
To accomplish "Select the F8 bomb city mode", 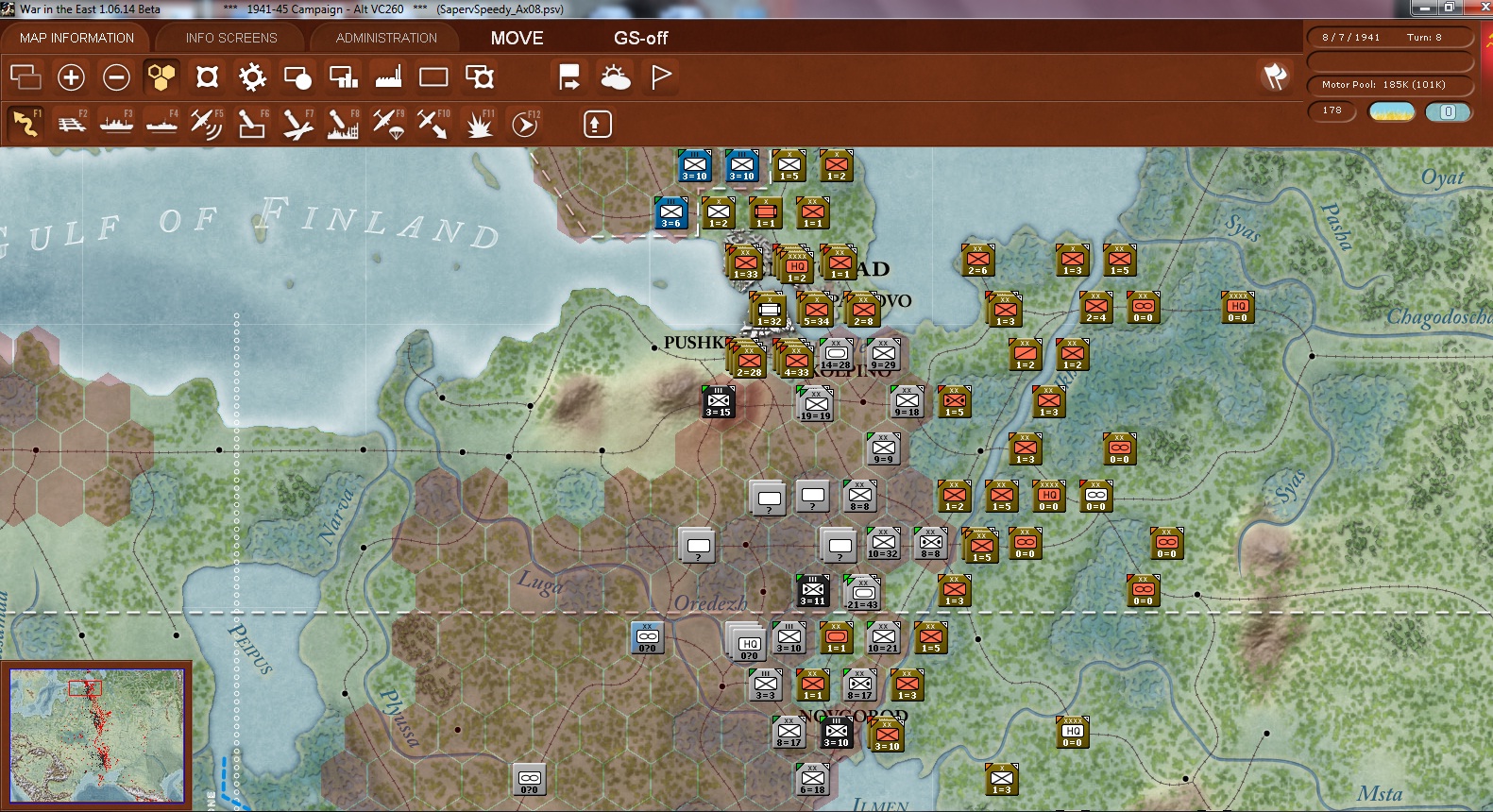I will point(343,124).
